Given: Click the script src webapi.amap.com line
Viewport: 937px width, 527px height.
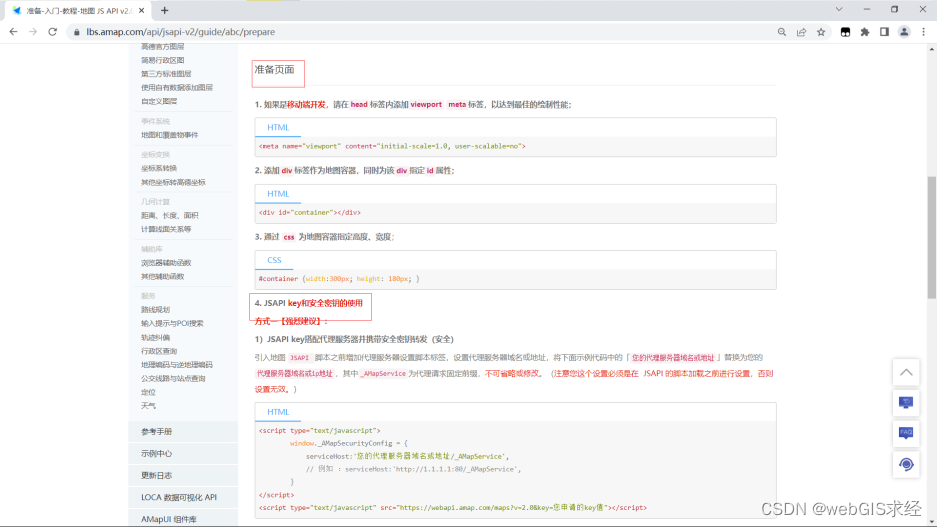Looking at the screenshot, I should click(x=452, y=507).
